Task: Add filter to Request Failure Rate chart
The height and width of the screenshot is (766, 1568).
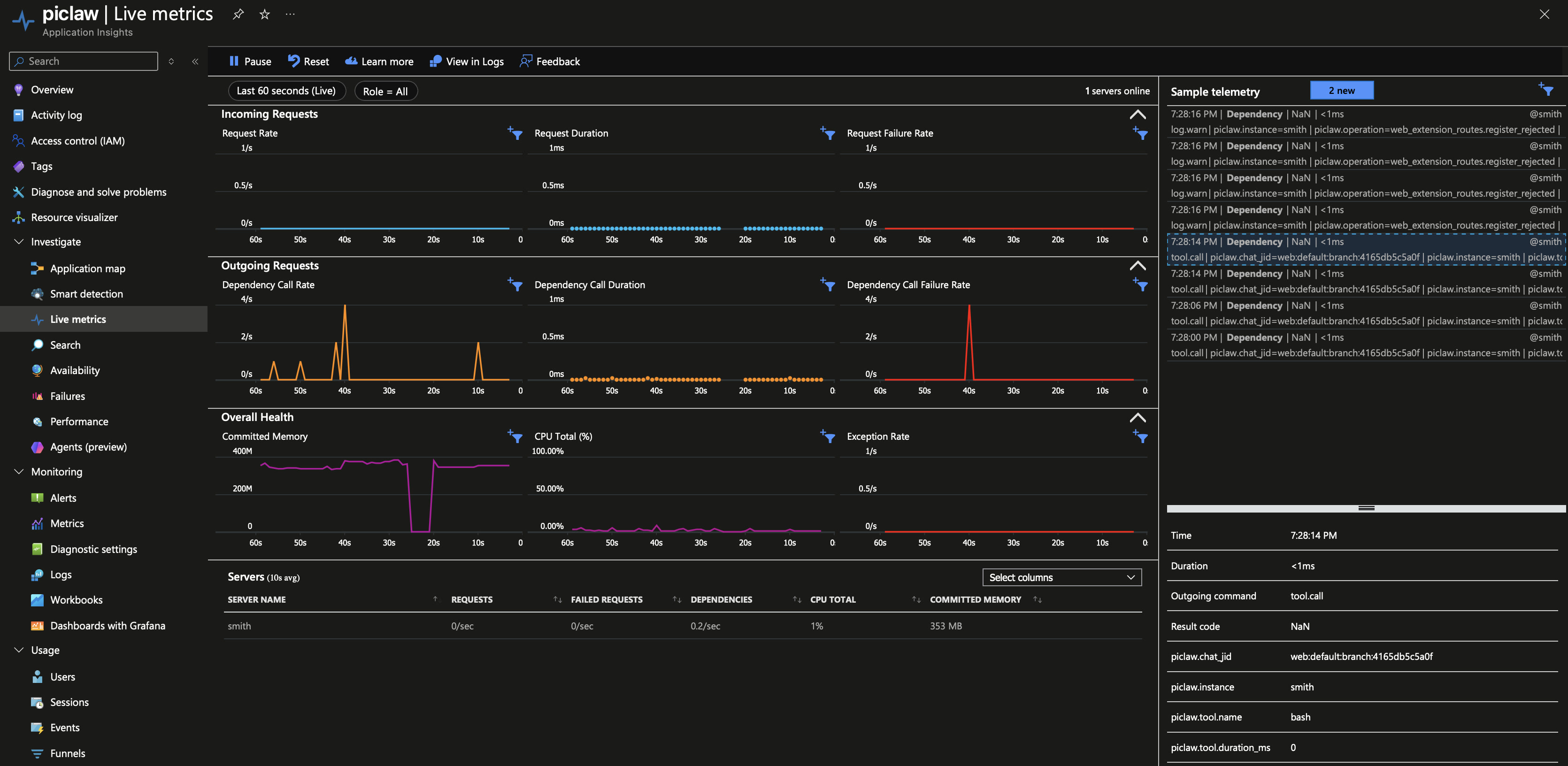Action: (1140, 133)
